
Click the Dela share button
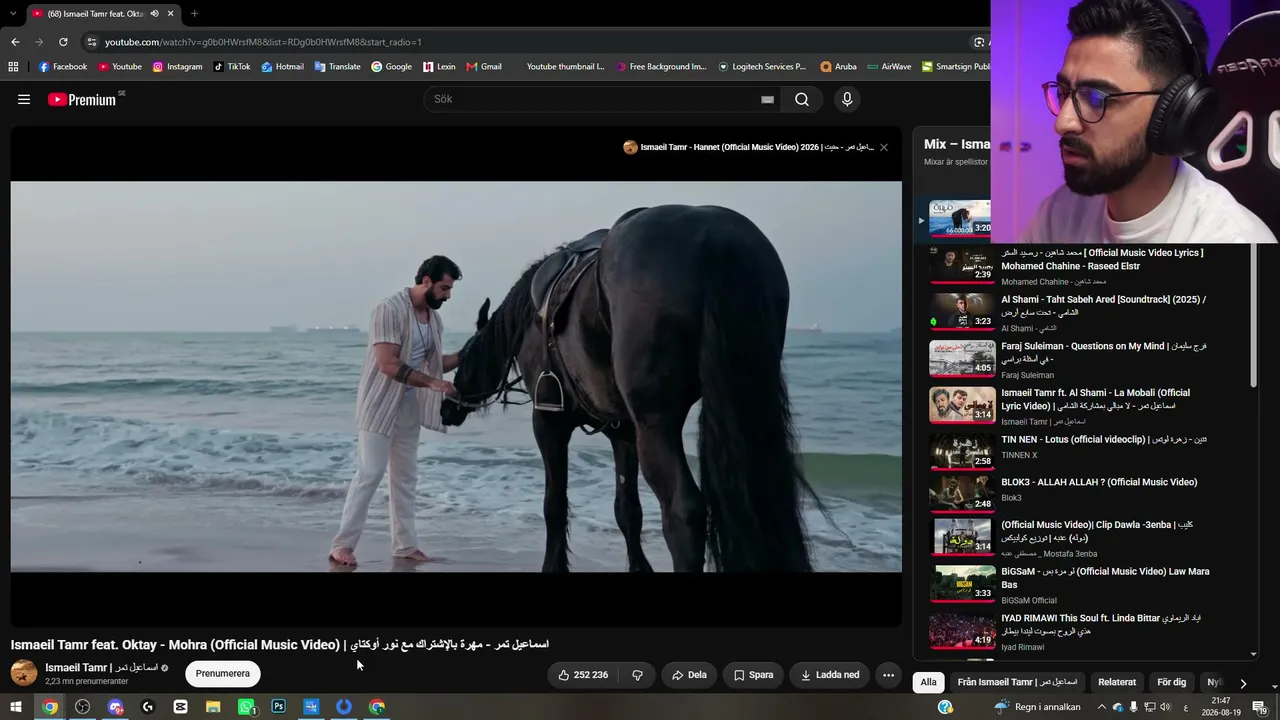[689, 675]
